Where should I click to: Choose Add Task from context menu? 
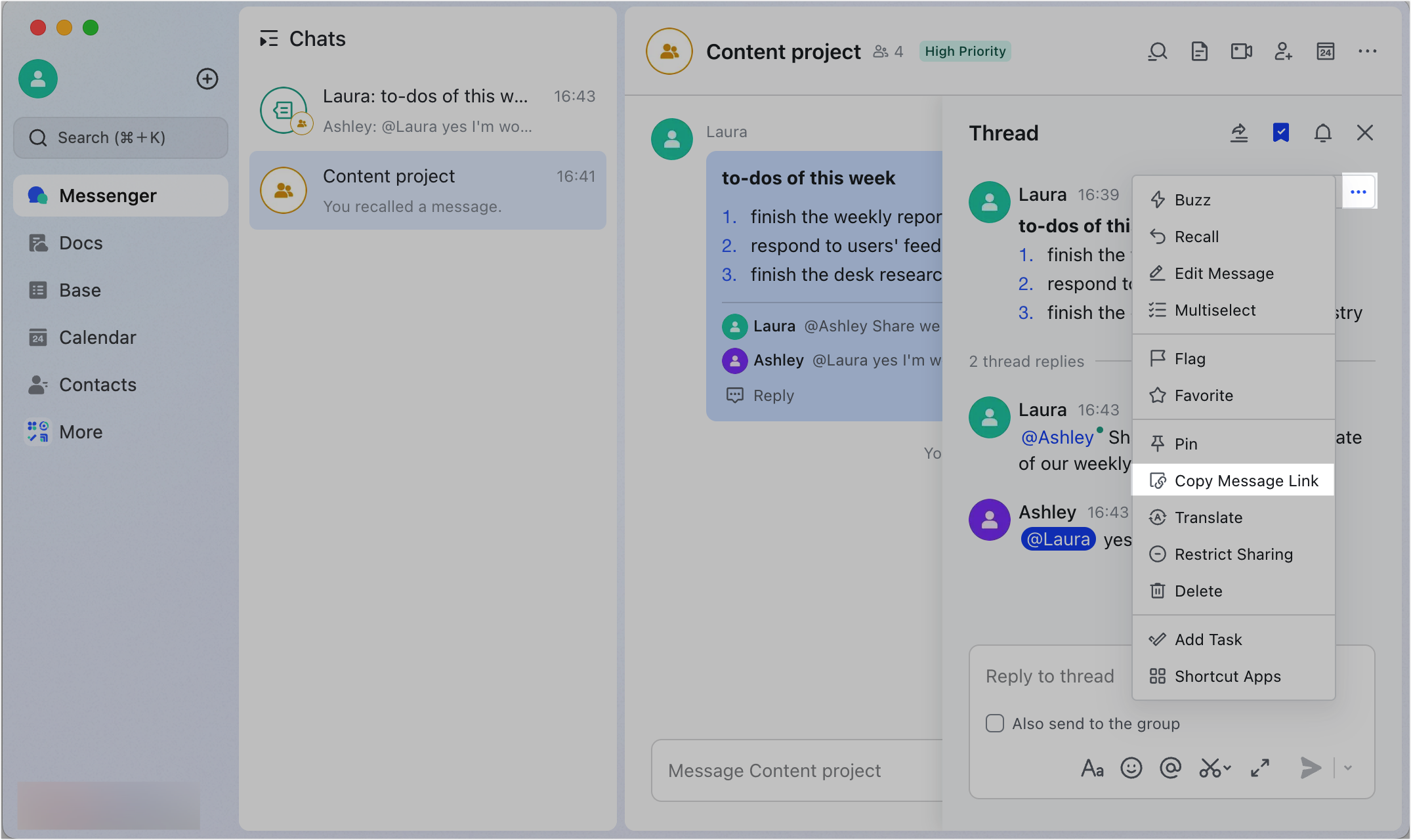point(1208,639)
